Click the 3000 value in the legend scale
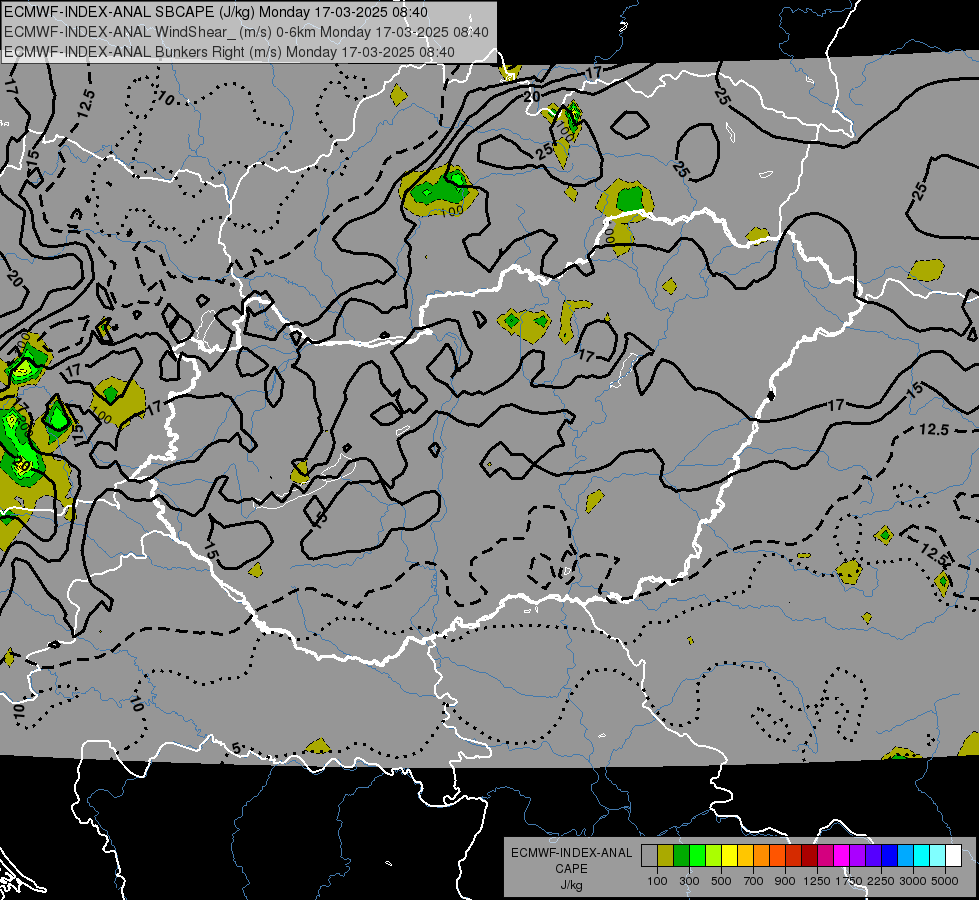Image resolution: width=979 pixels, height=900 pixels. click(913, 881)
